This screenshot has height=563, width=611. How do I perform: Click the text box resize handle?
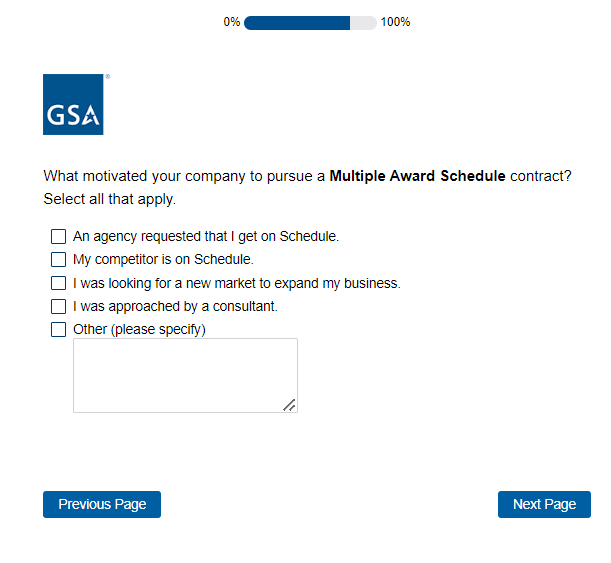[289, 405]
